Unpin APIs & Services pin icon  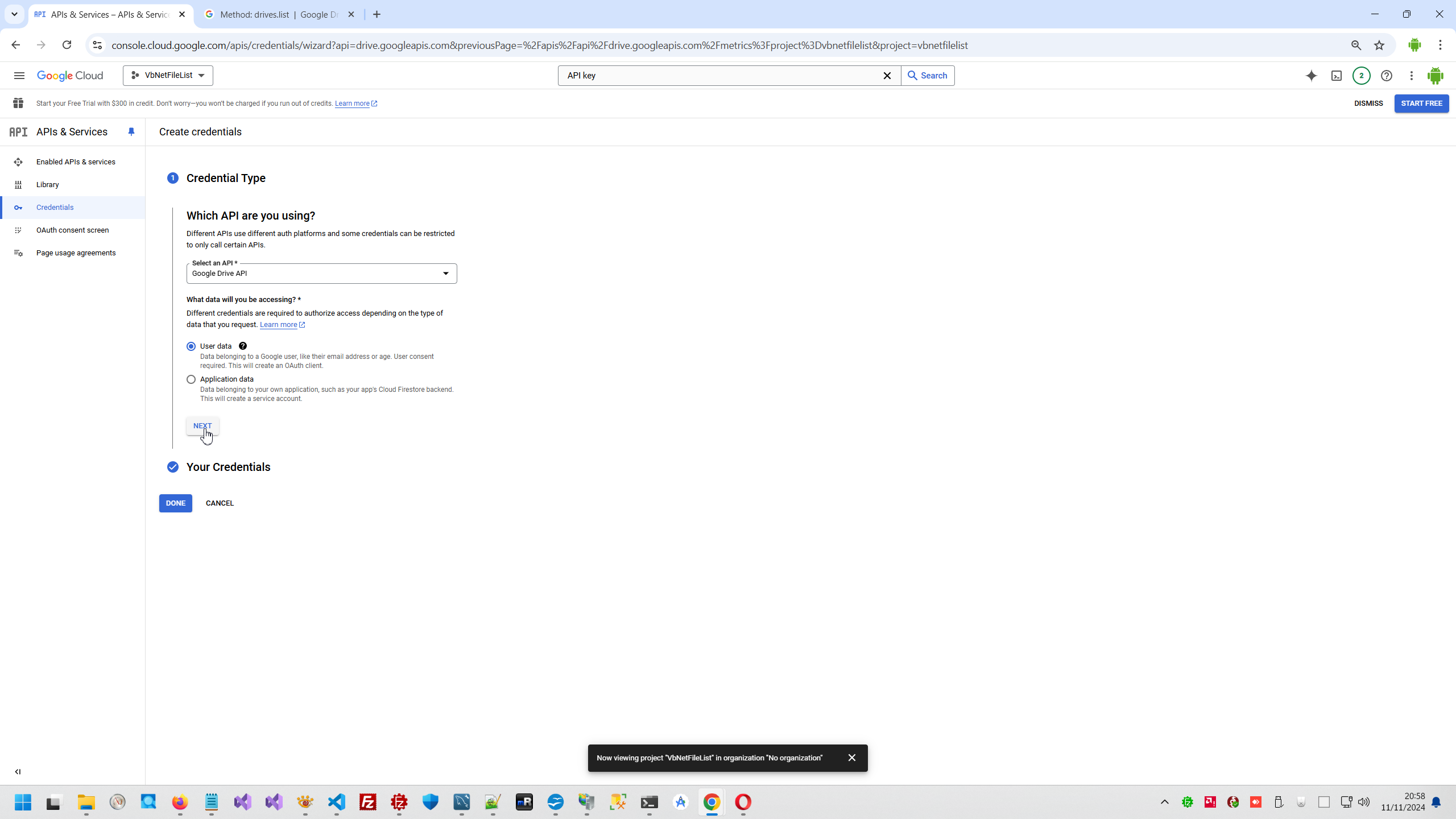click(131, 132)
